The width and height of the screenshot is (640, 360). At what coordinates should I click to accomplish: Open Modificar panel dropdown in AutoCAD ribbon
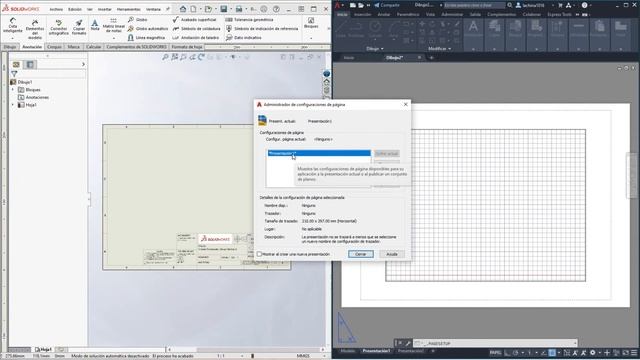(439, 49)
